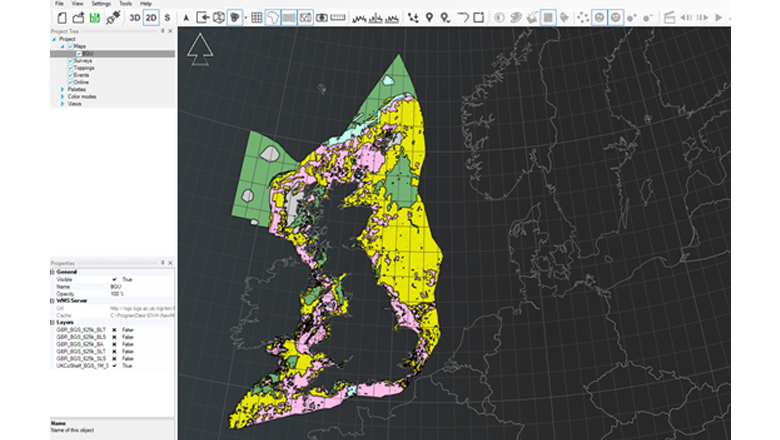Open the small dropdown arrow beside palette icon
This screenshot has width=780, height=440.
[246, 18]
